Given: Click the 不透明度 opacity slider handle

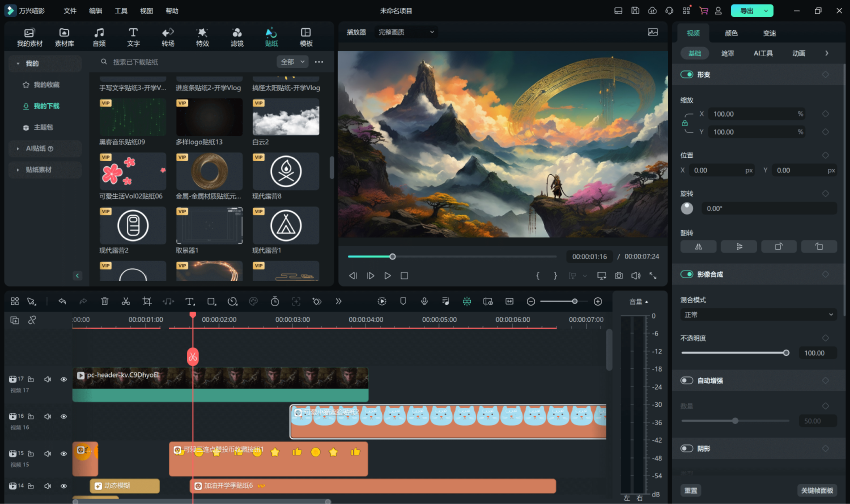Looking at the screenshot, I should coord(786,352).
